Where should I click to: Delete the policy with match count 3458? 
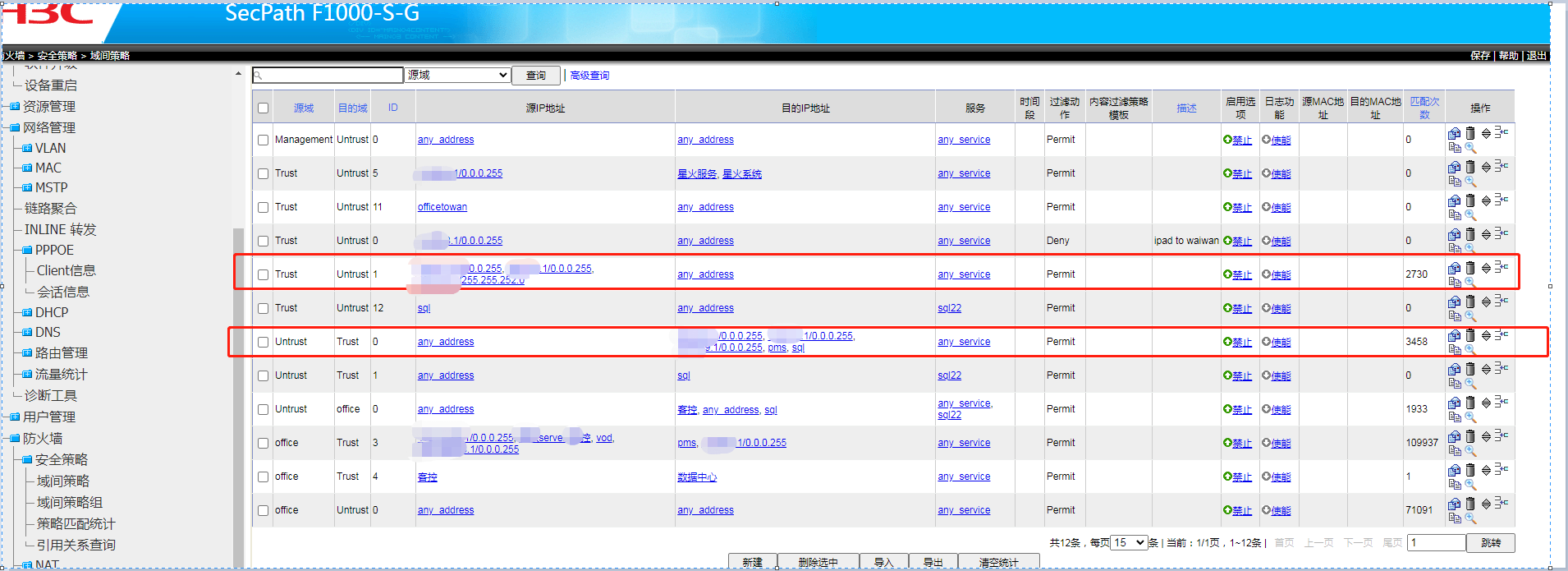1470,335
